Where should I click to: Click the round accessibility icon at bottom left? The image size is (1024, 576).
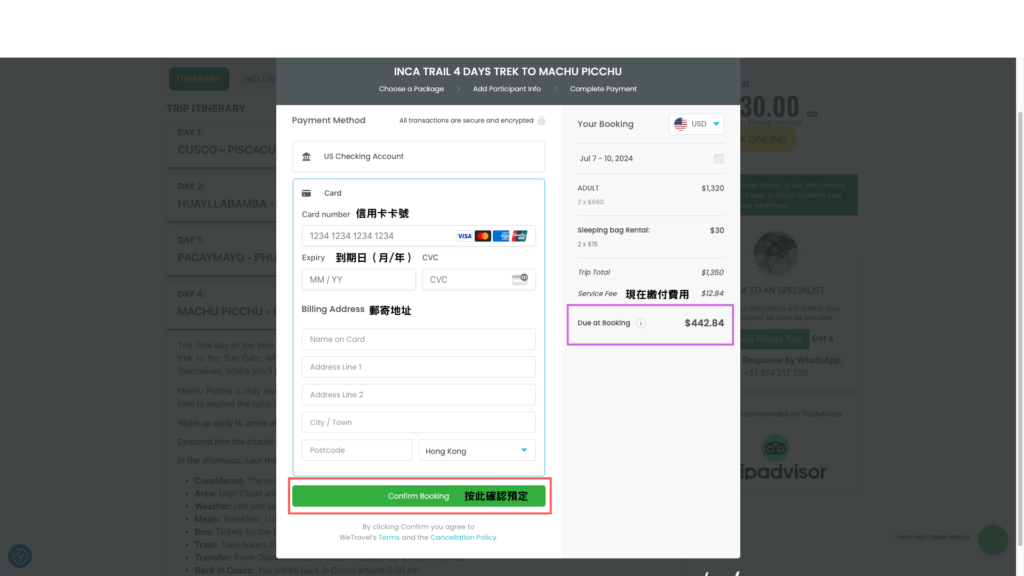coord(20,556)
